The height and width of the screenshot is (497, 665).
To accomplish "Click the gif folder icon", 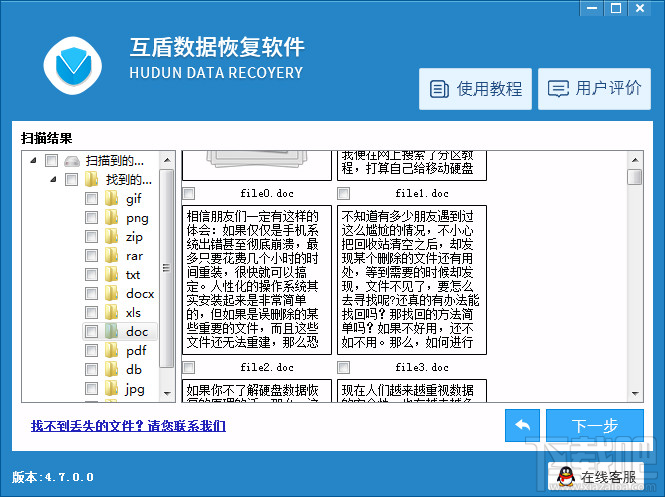I will [x=112, y=198].
